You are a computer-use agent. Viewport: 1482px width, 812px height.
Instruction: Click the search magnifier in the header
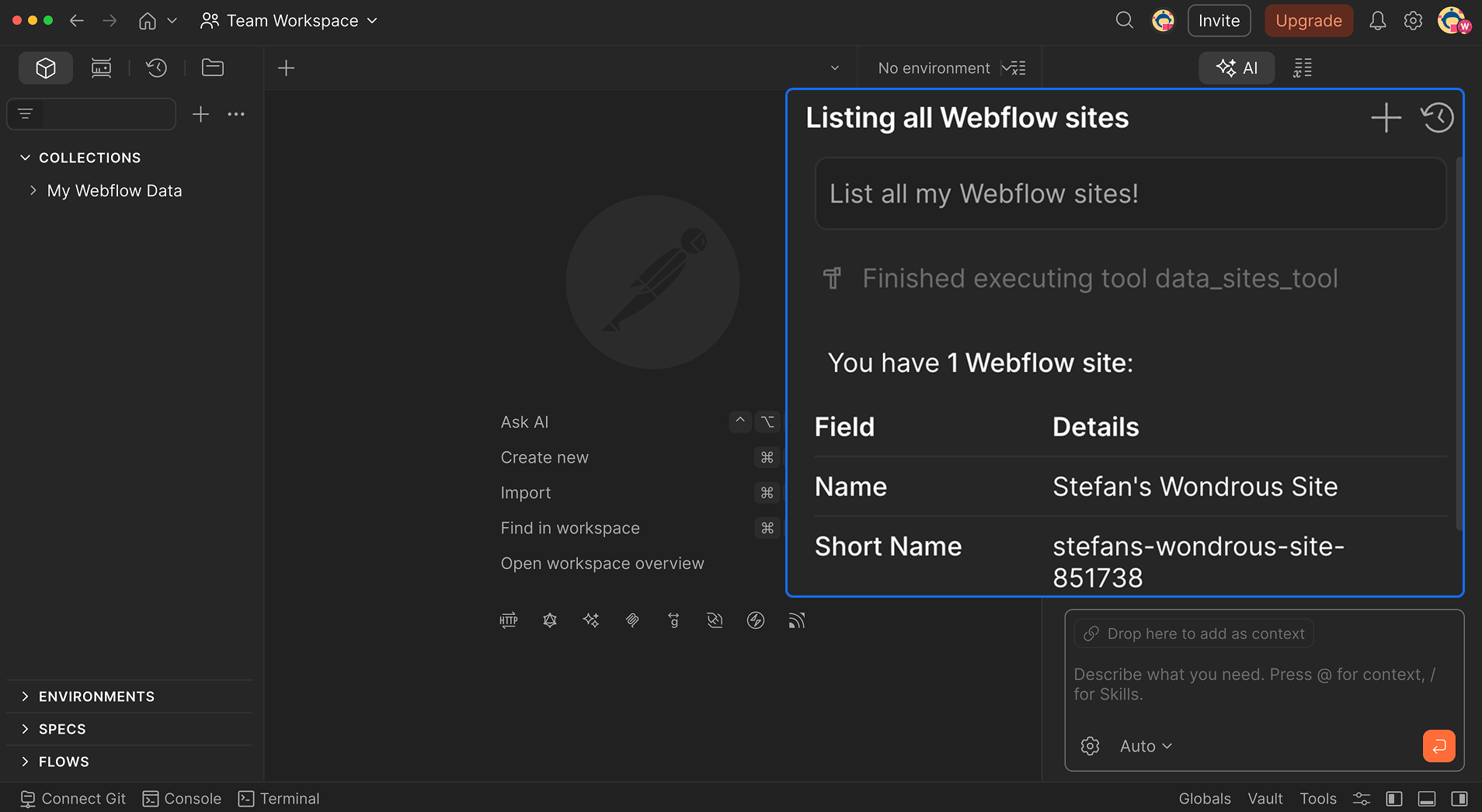tap(1124, 21)
